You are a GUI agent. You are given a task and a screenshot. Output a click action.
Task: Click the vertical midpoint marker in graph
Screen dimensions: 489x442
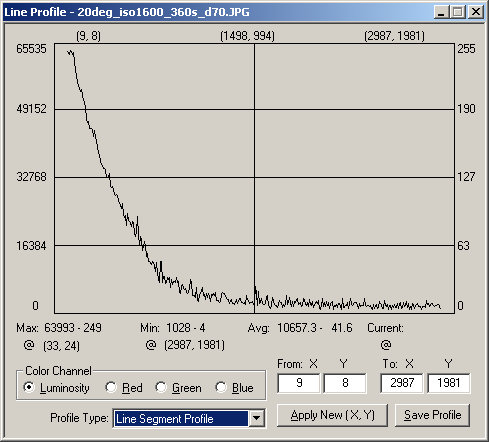[255, 178]
